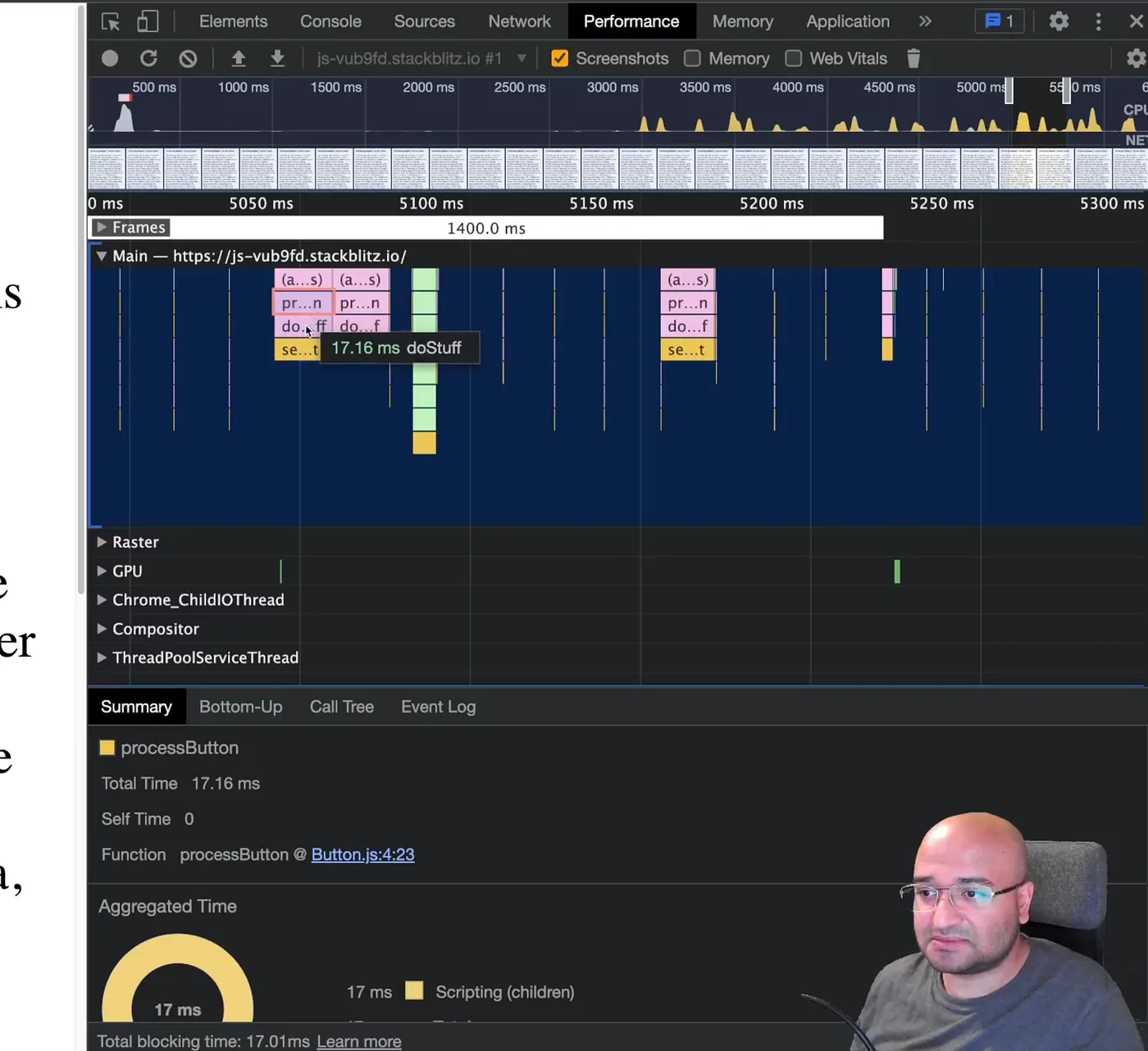Viewport: 1148px width, 1051px height.
Task: Expand the Raster thread section
Action: click(x=102, y=542)
